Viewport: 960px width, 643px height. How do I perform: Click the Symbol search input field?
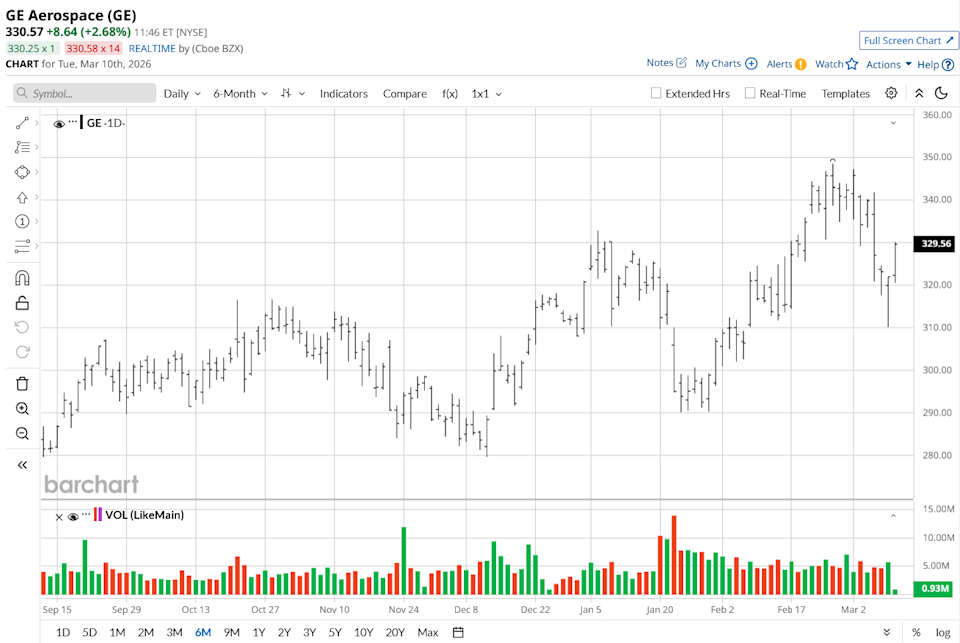[x=85, y=93]
